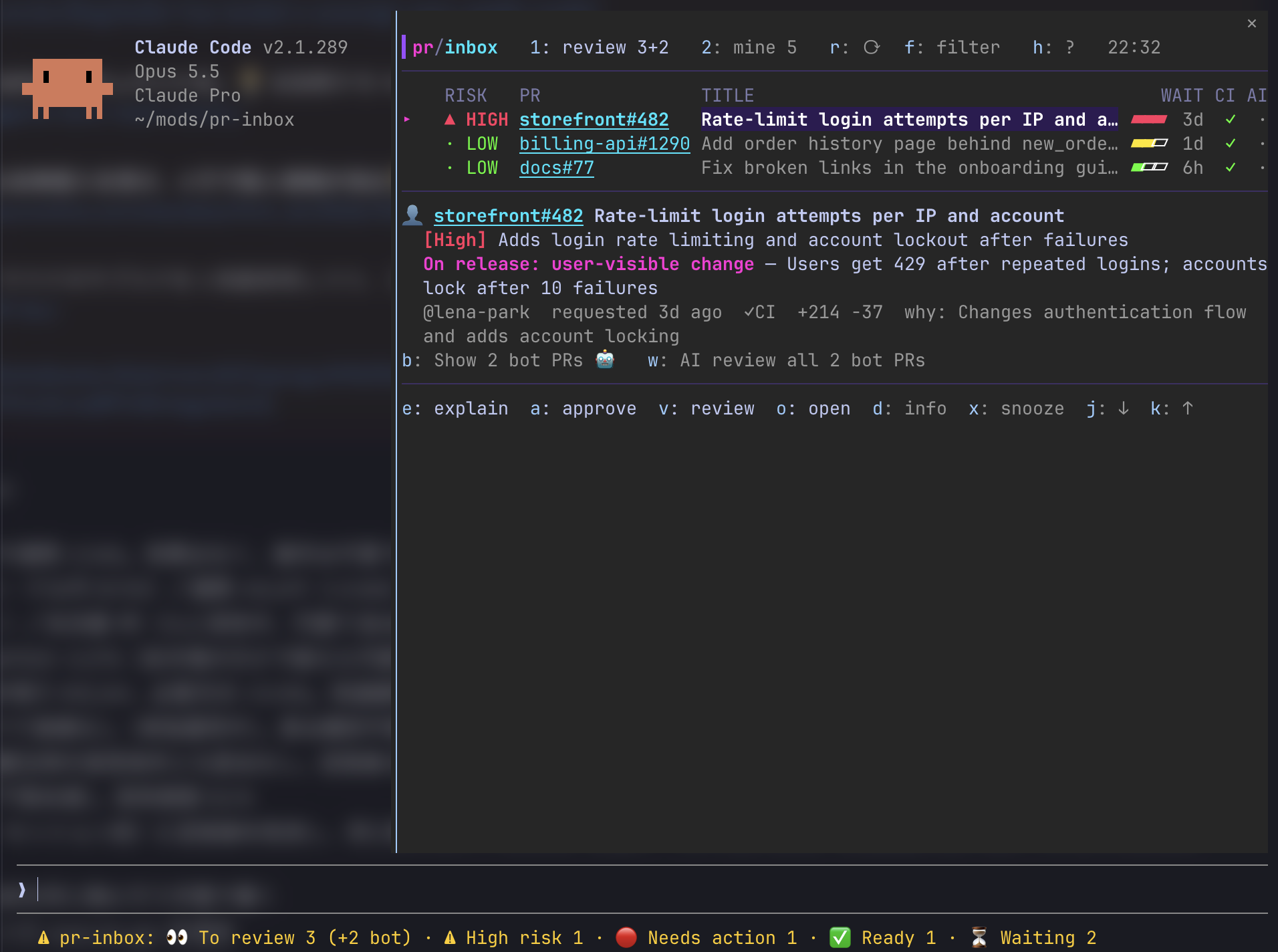Click the CI checkmark for billing-api#1290 row

click(x=1231, y=144)
